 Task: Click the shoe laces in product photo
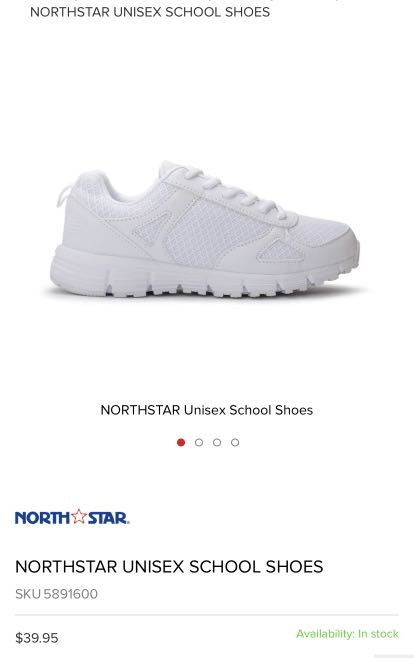click(235, 191)
